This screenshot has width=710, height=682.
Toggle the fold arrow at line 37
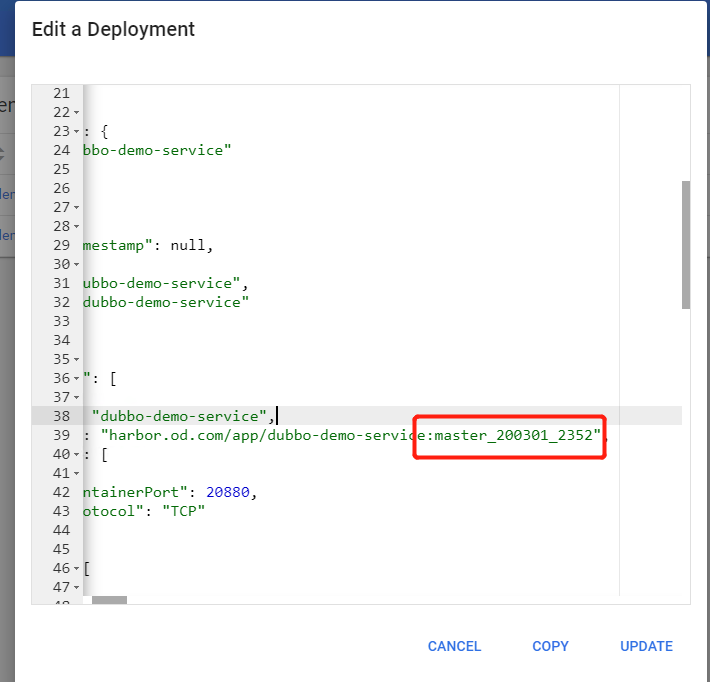pyautogui.click(x=76, y=398)
